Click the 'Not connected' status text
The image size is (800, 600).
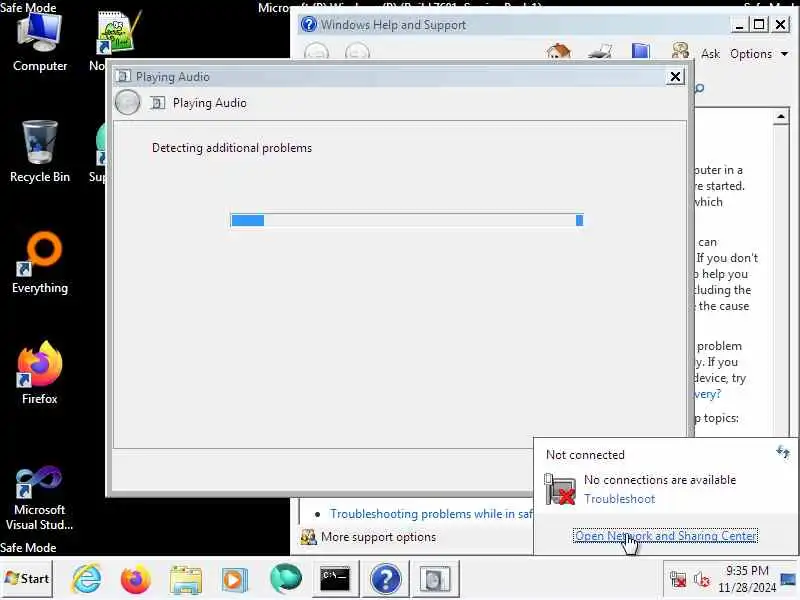[585, 455]
